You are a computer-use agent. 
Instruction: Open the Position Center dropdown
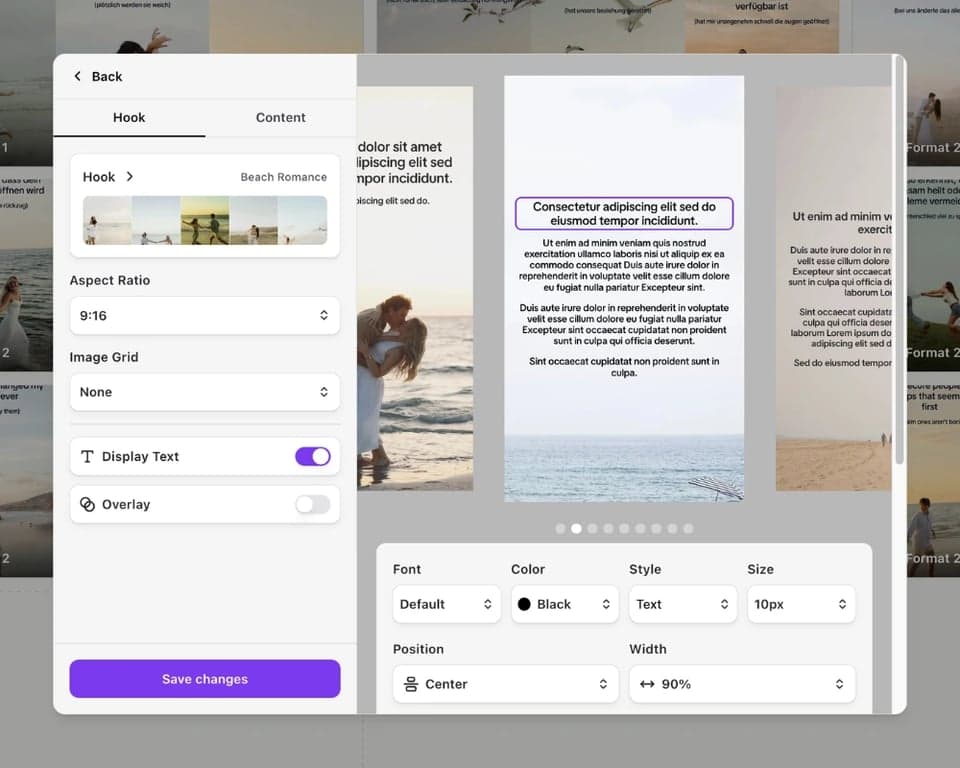506,684
